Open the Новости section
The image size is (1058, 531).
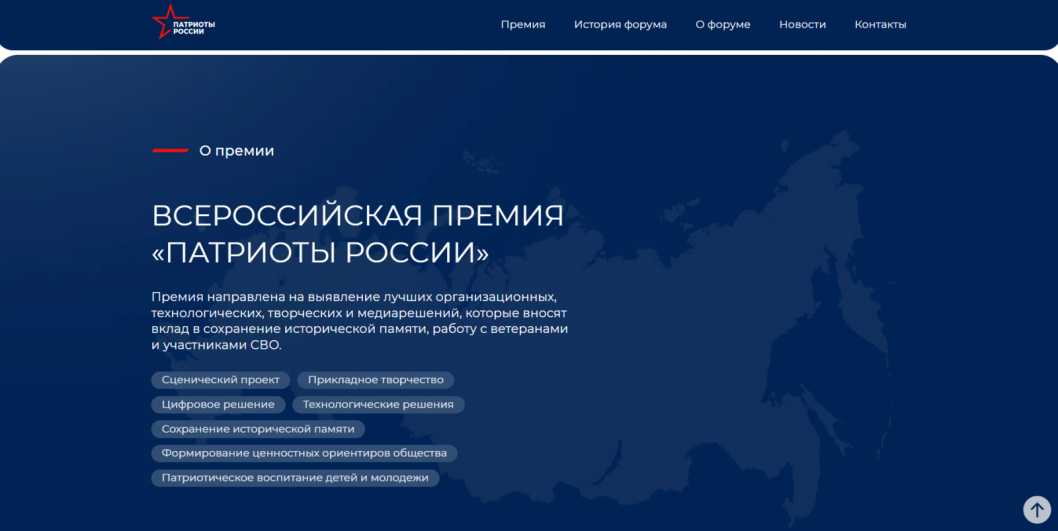click(802, 24)
